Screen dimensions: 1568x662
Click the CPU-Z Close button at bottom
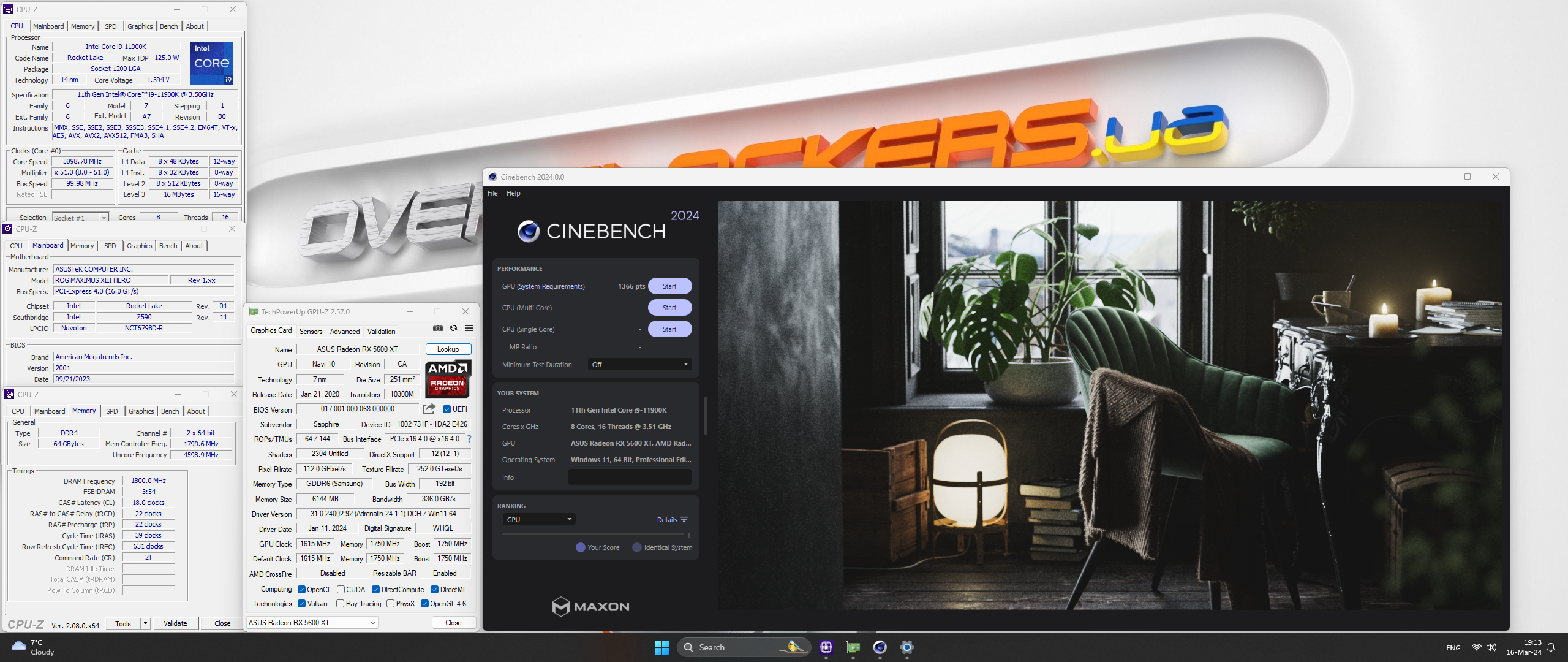(x=222, y=623)
